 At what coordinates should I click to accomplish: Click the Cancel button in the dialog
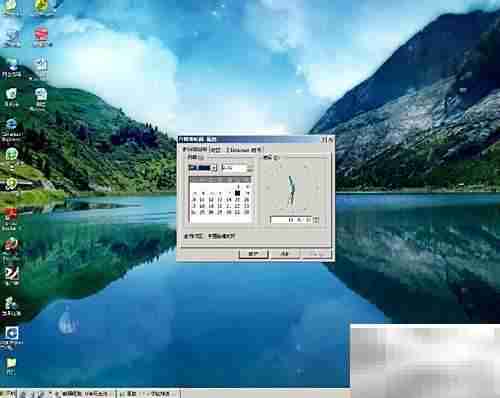point(285,254)
